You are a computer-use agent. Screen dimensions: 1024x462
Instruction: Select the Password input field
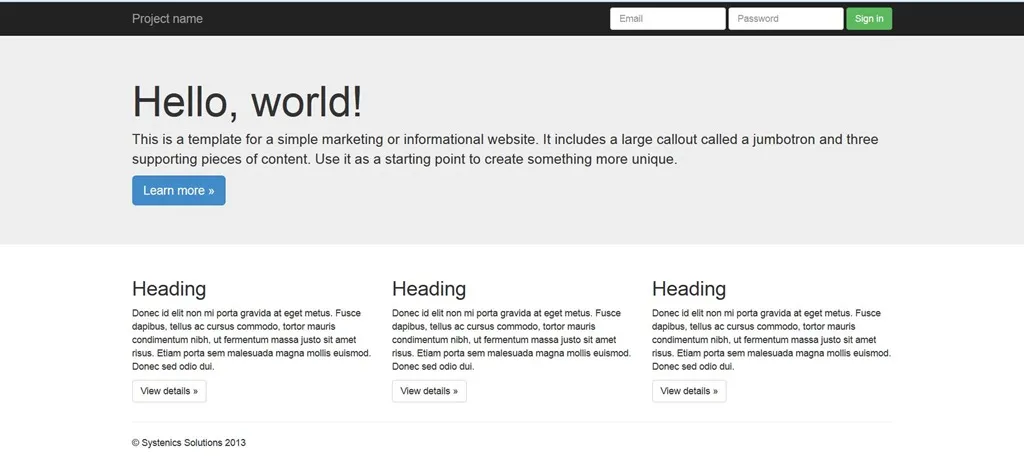coord(785,19)
